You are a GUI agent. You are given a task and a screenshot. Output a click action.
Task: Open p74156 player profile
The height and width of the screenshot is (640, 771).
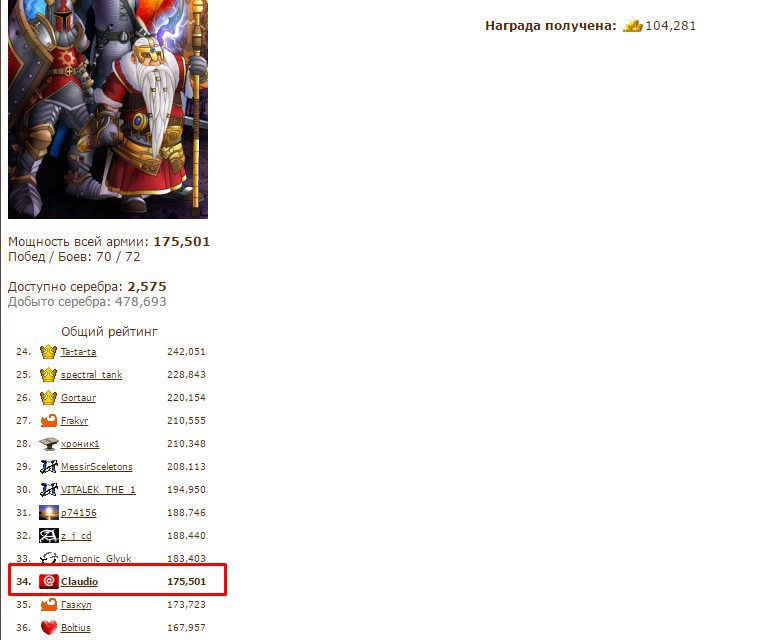click(79, 513)
